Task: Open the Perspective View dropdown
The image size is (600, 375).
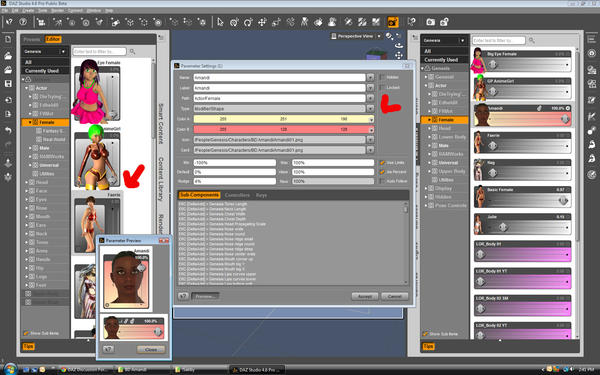Action: [379, 36]
